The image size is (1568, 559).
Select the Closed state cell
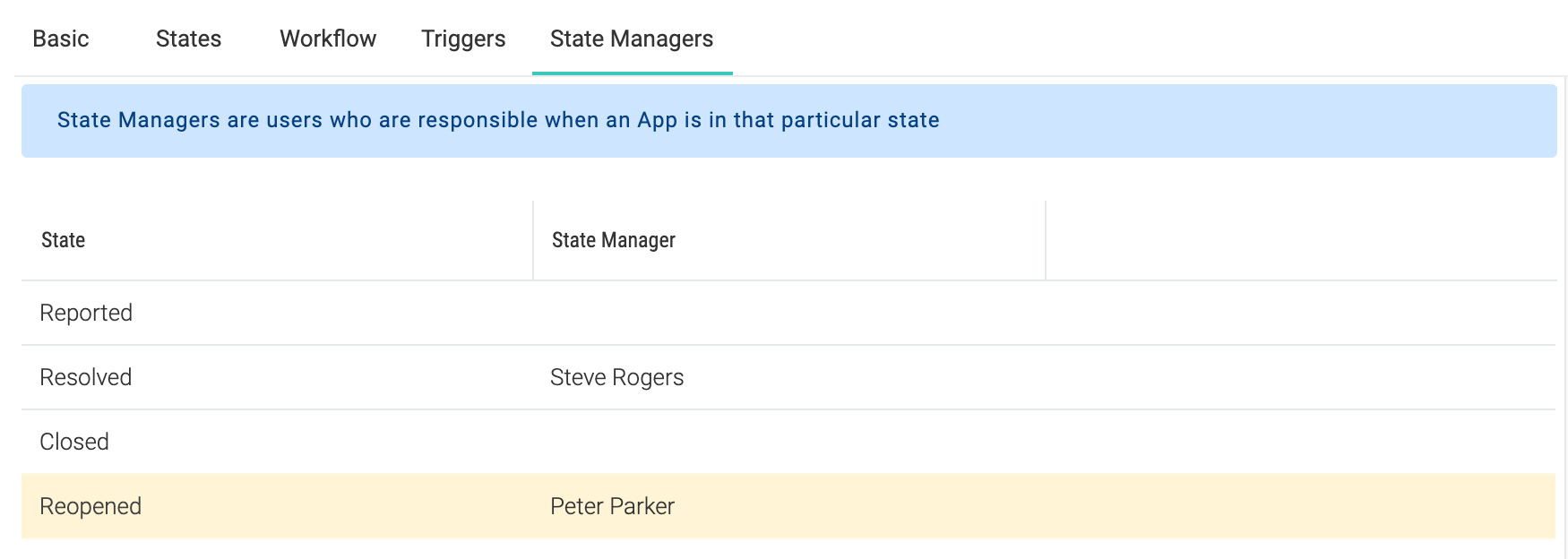point(74,442)
